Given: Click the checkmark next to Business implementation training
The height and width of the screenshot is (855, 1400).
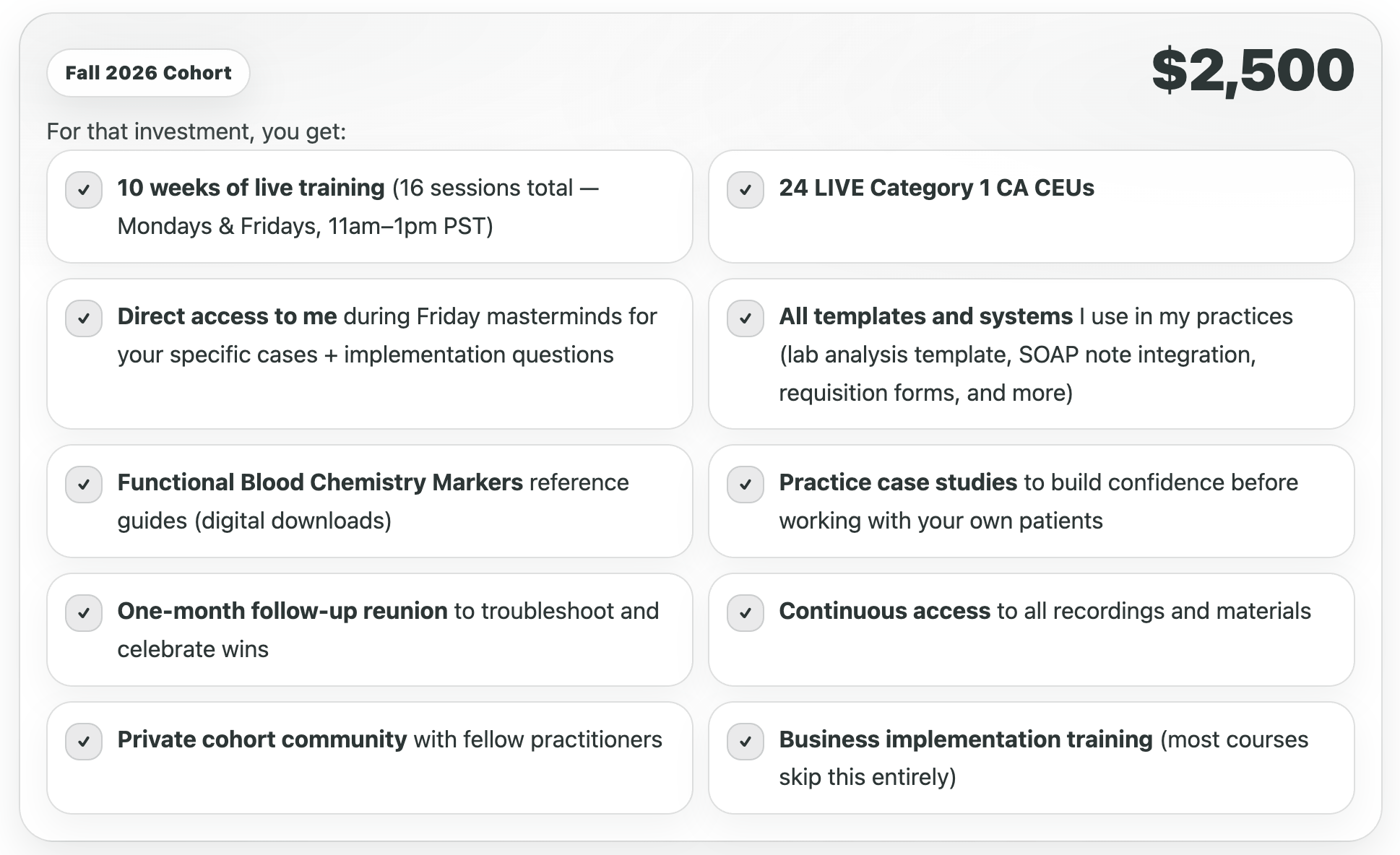Looking at the screenshot, I should 746,742.
